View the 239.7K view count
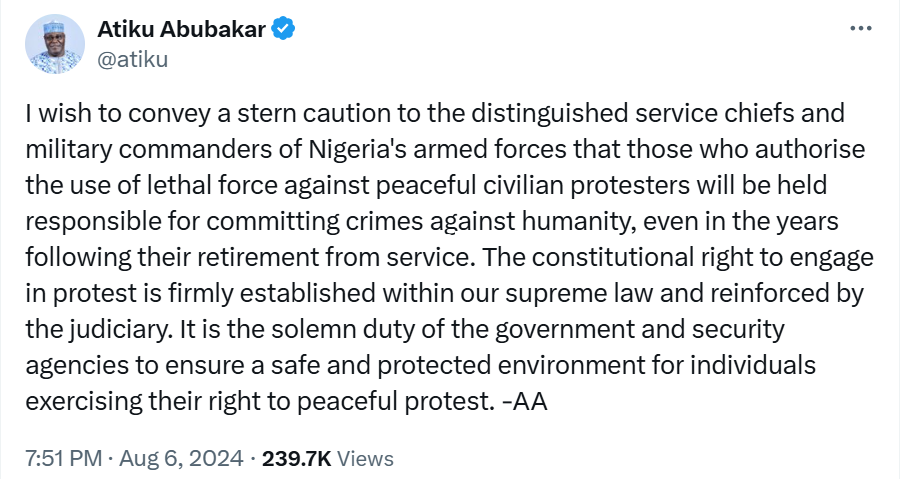The image size is (904, 479). 296,458
